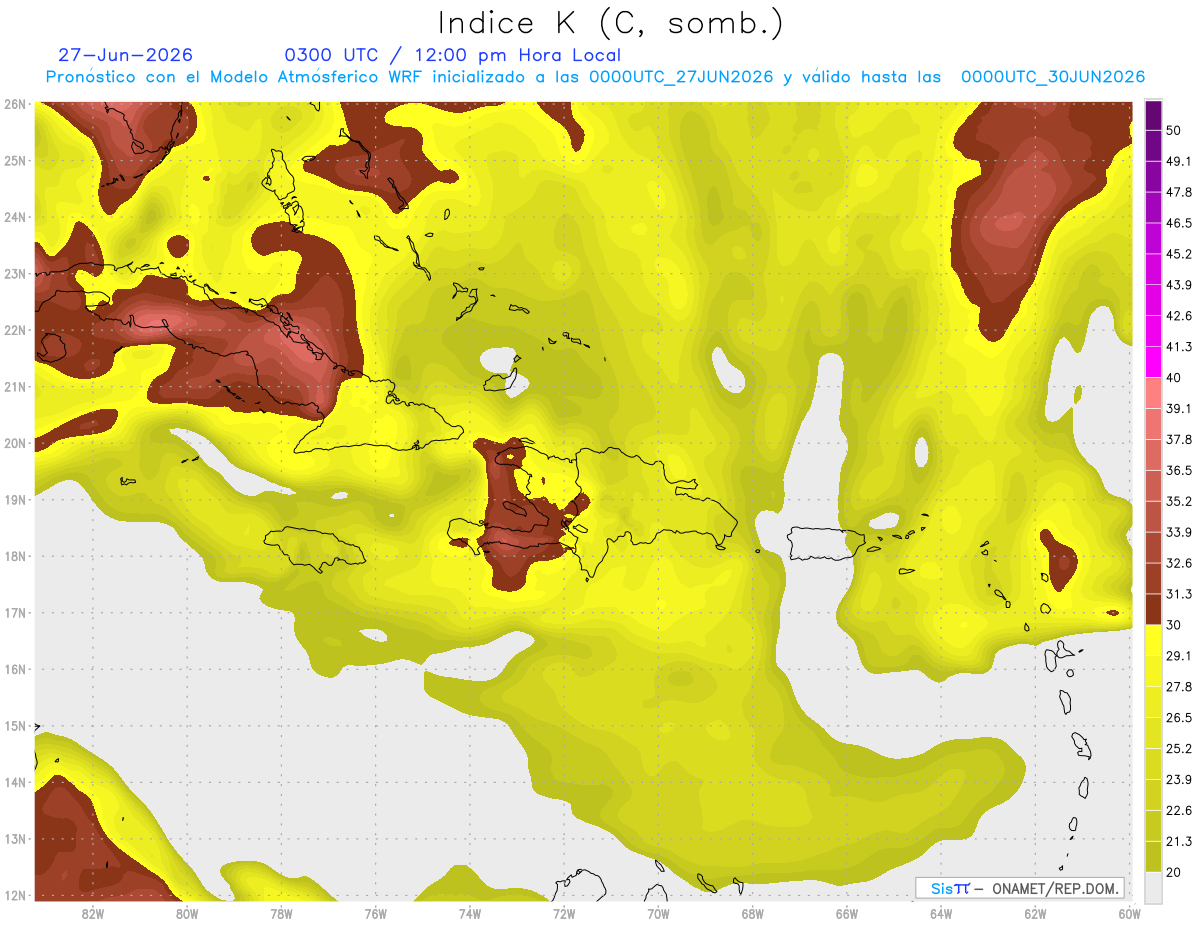
Task: Click the longitude label "76W"
Action: click(x=375, y=913)
